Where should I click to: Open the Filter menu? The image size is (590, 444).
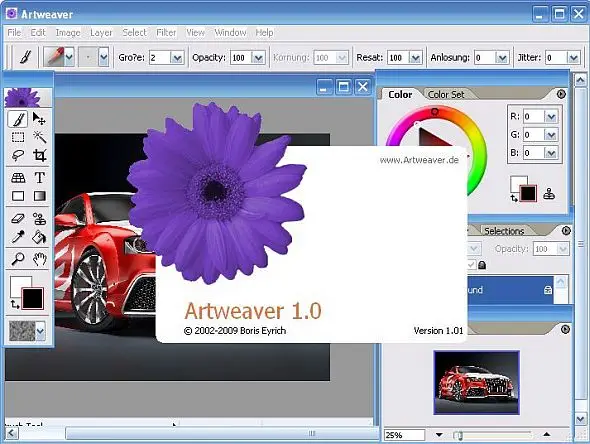click(166, 33)
